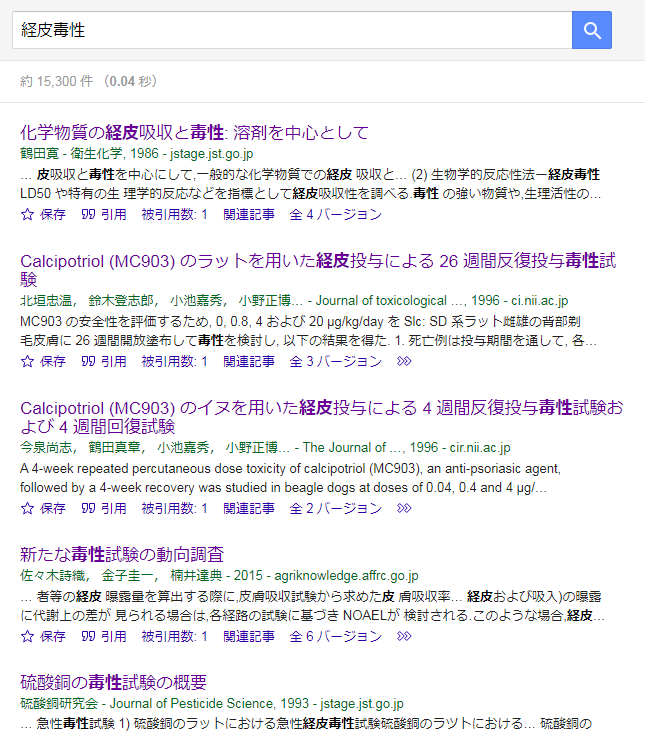Viewport: 645px width, 731px height.
Task: Click source text ci.nii.ac.jp
Action: [540, 301]
